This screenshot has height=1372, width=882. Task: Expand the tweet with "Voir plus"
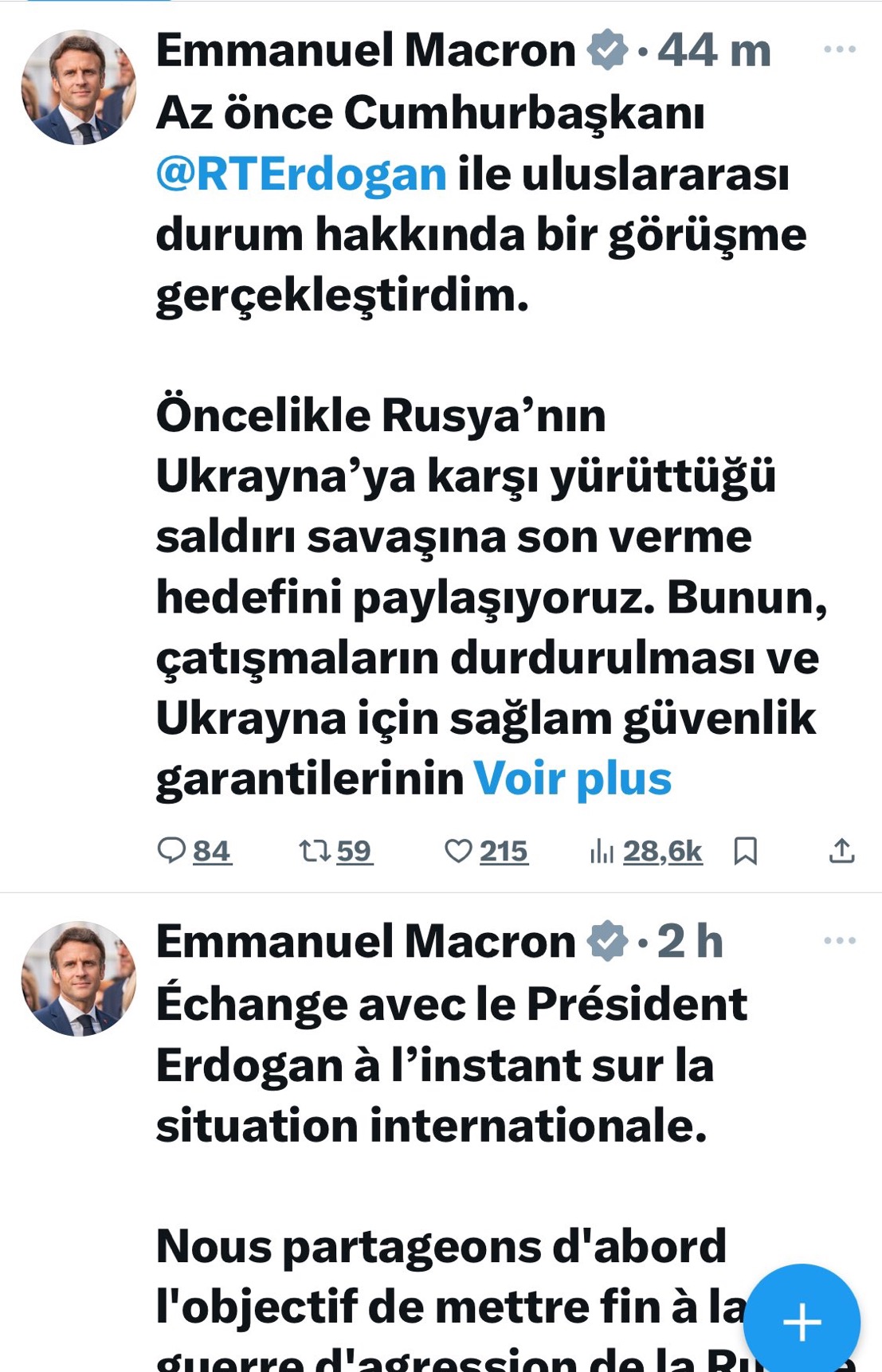click(x=572, y=778)
